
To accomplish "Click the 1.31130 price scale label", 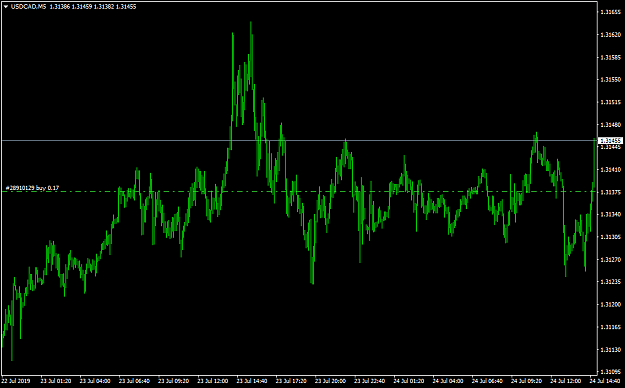I will 610,350.
